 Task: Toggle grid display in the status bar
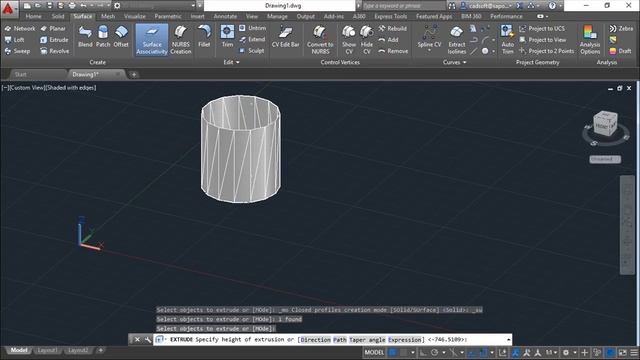pos(393,352)
